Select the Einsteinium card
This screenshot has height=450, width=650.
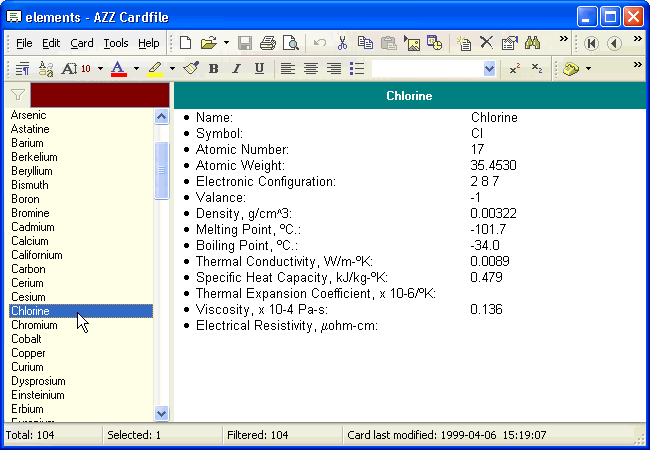pyautogui.click(x=38, y=395)
